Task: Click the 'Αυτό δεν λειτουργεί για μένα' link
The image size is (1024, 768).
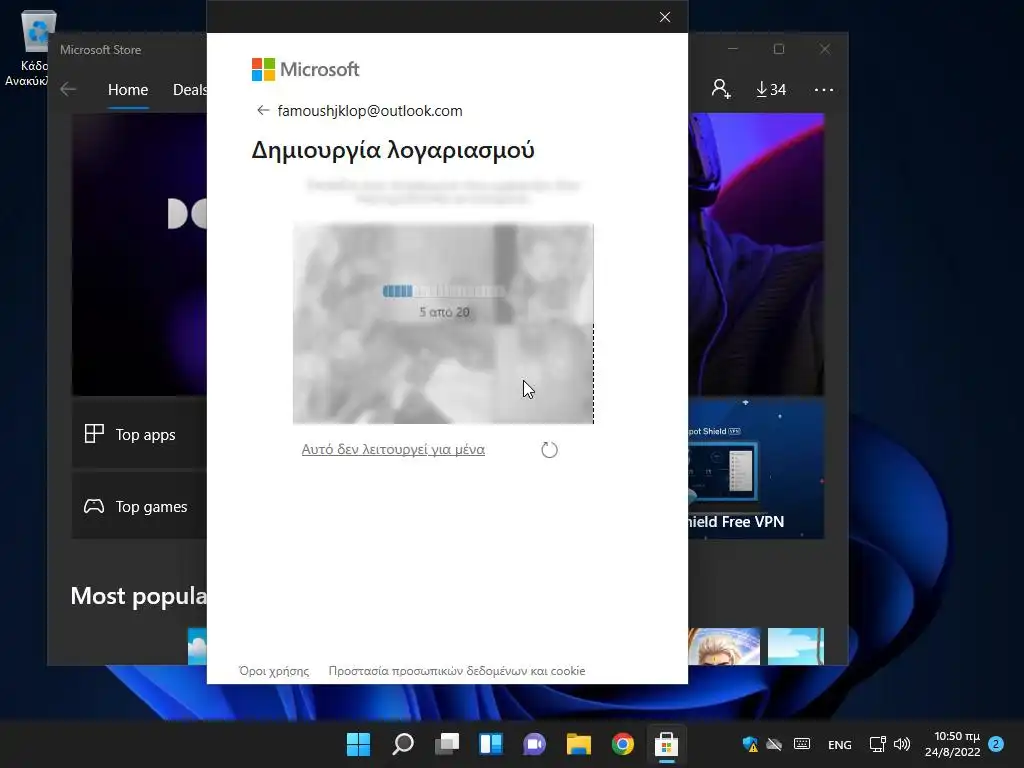Action: (393, 449)
